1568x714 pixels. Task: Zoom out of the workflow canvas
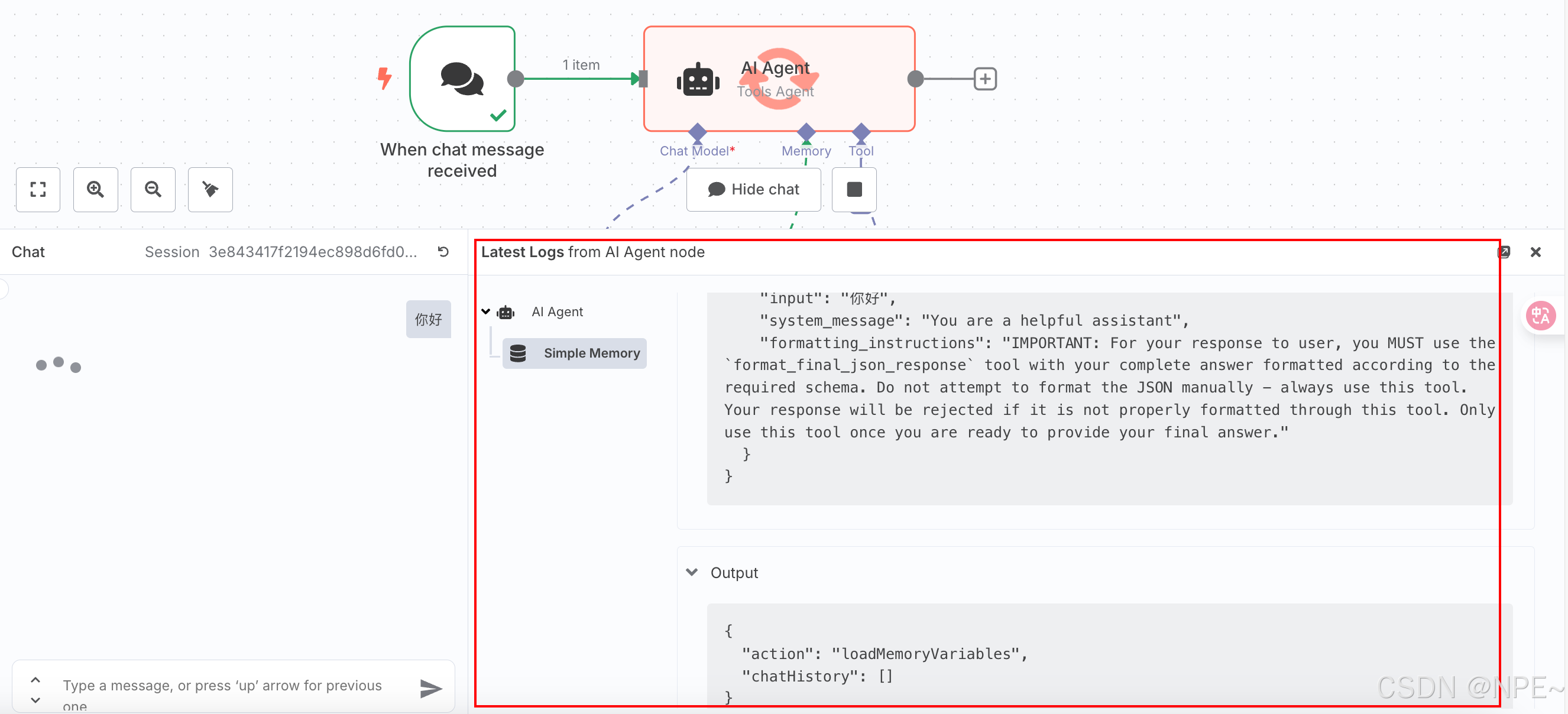point(153,189)
